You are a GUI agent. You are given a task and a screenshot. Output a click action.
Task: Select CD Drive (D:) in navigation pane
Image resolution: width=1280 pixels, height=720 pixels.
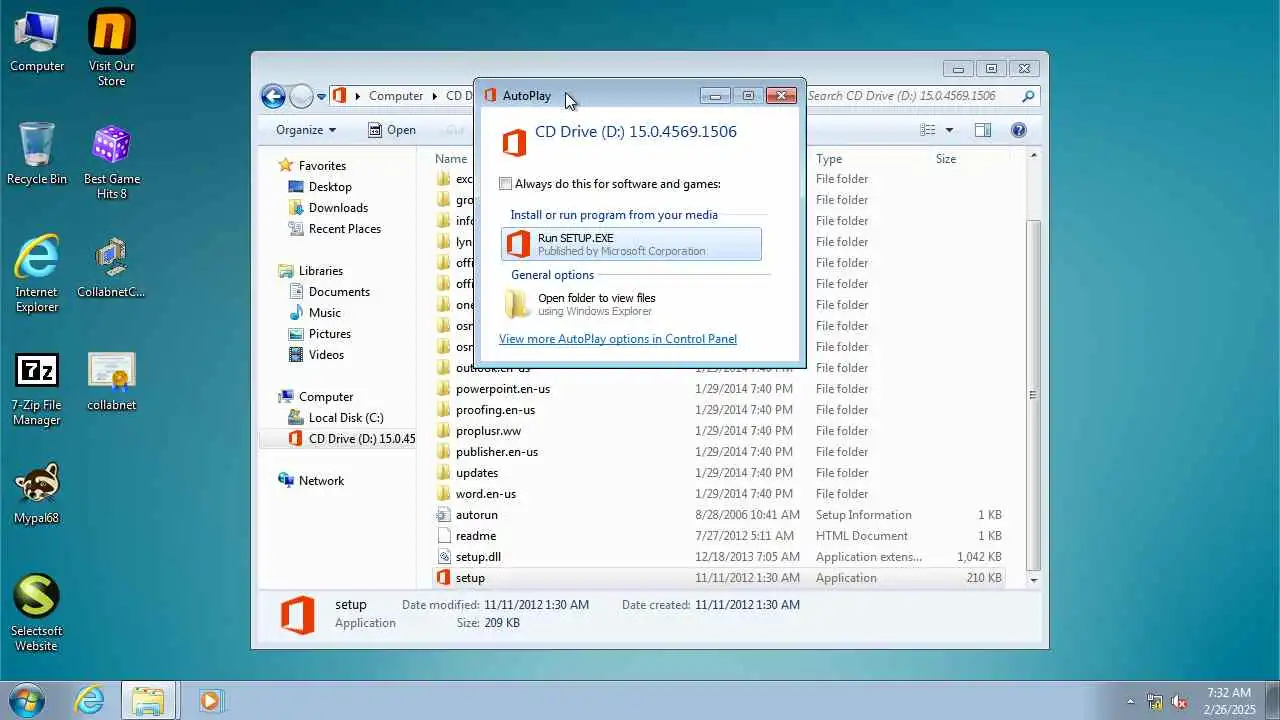point(338,439)
